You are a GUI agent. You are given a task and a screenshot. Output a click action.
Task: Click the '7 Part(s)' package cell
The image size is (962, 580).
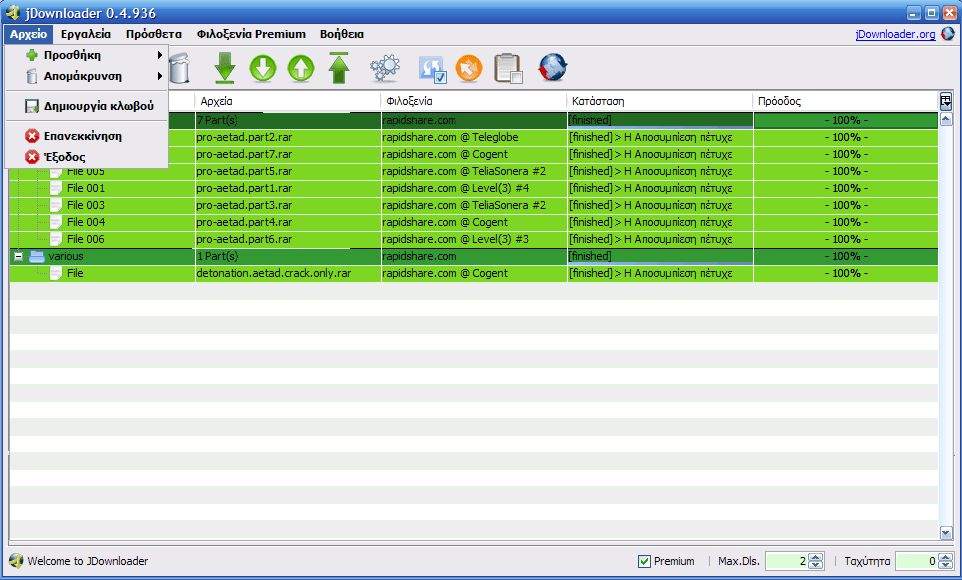pyautogui.click(x=288, y=120)
